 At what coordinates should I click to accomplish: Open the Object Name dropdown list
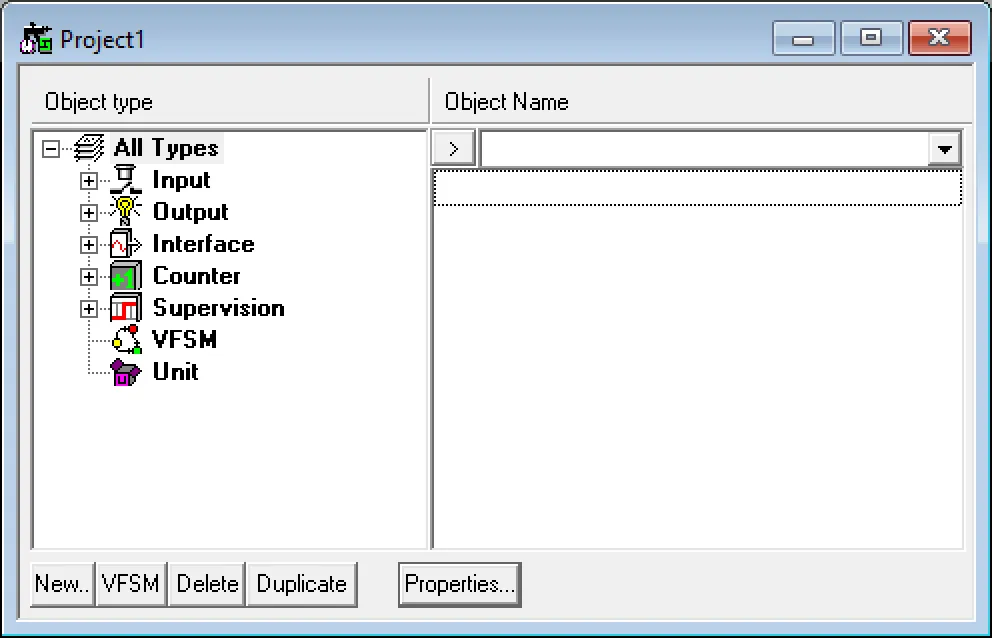pyautogui.click(x=944, y=148)
